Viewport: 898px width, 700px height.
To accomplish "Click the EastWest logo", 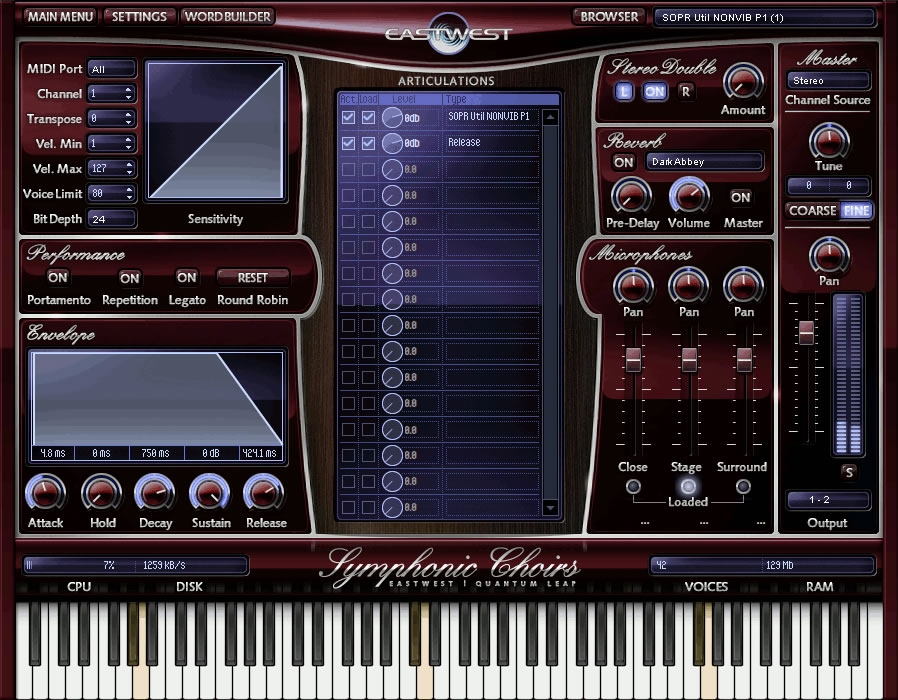I will tap(448, 33).
